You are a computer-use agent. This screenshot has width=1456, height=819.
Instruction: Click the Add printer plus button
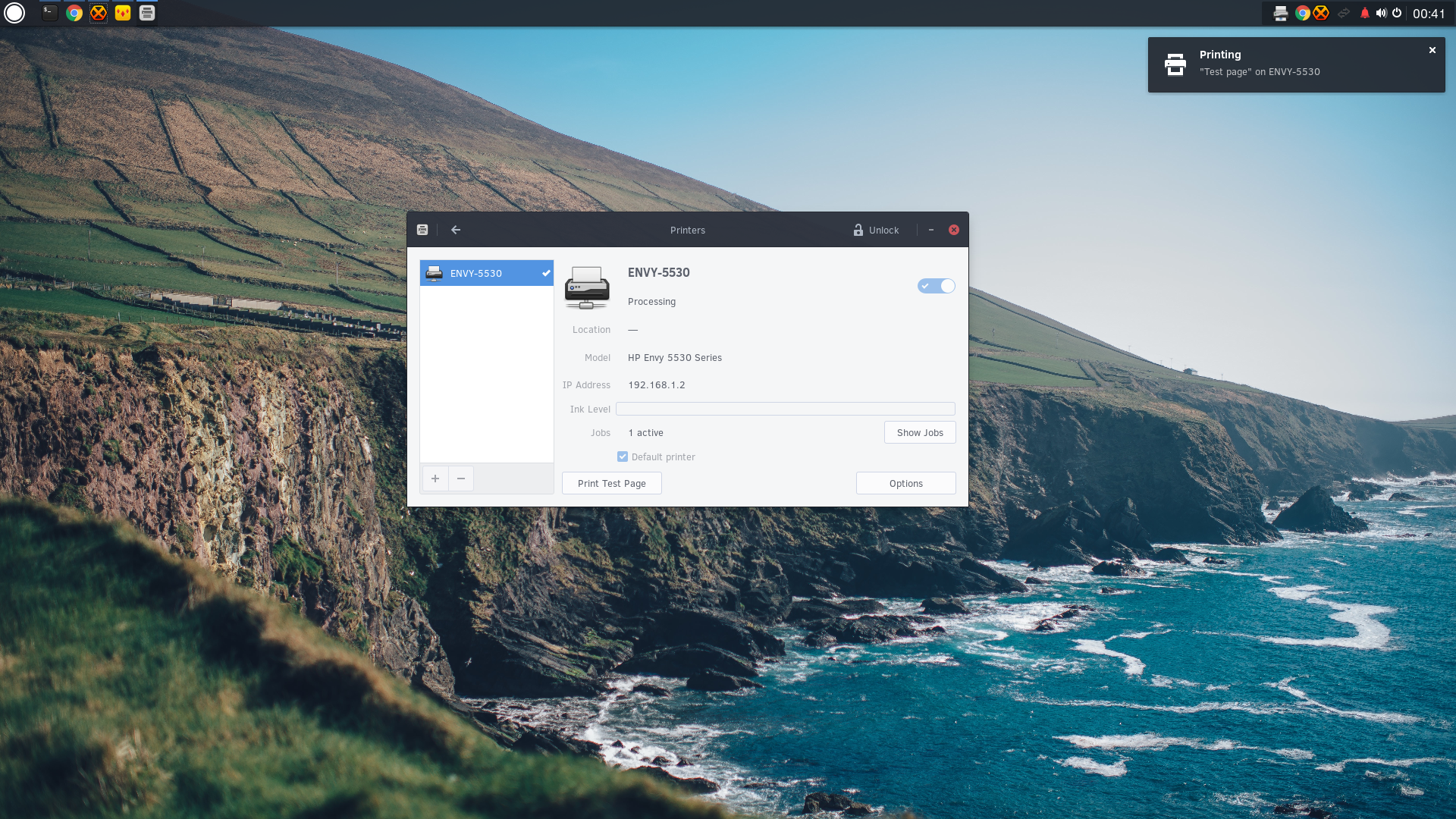tap(435, 479)
